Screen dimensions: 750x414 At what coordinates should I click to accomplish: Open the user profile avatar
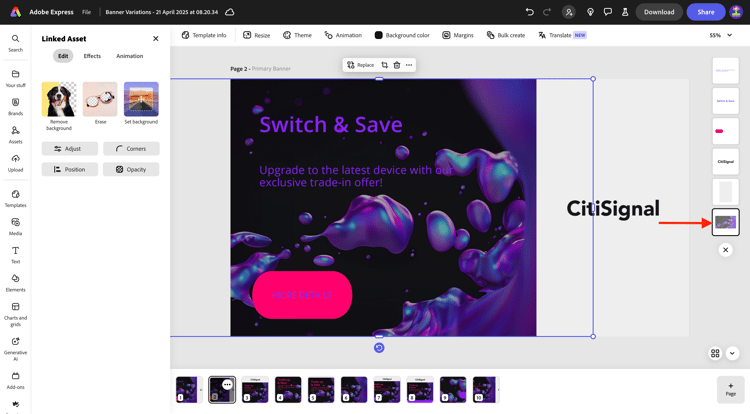pyautogui.click(x=736, y=12)
